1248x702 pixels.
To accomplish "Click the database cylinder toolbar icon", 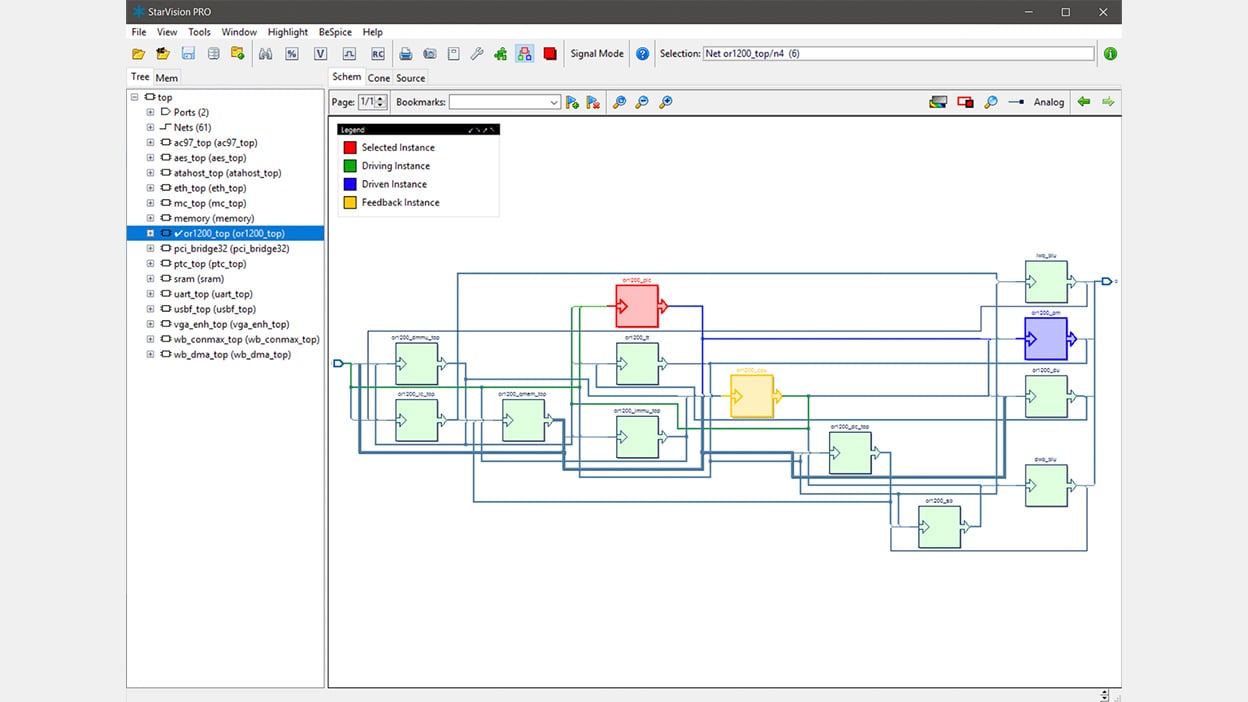I will coord(213,54).
